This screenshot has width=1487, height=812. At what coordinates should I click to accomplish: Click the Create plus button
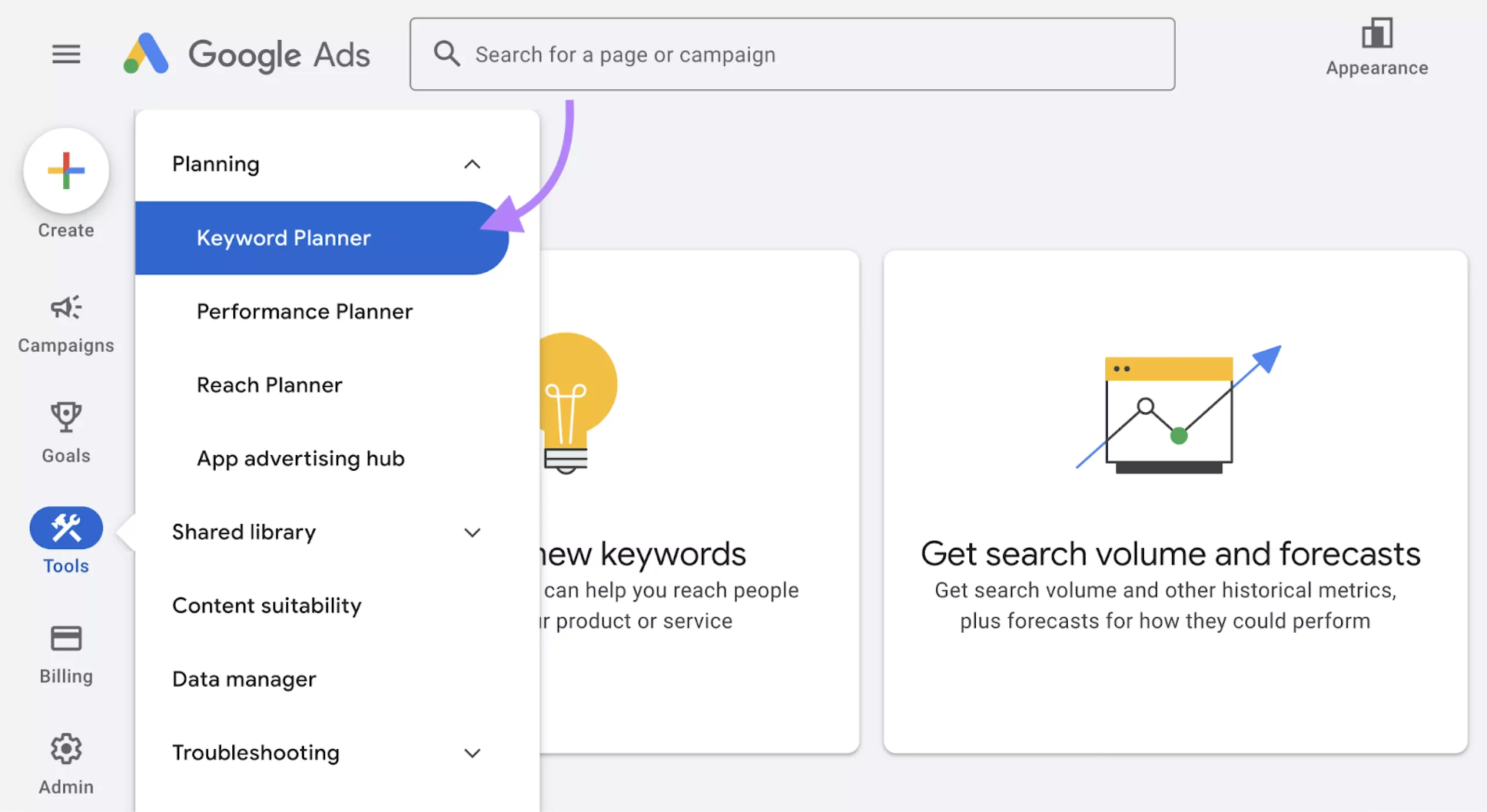tap(66, 171)
